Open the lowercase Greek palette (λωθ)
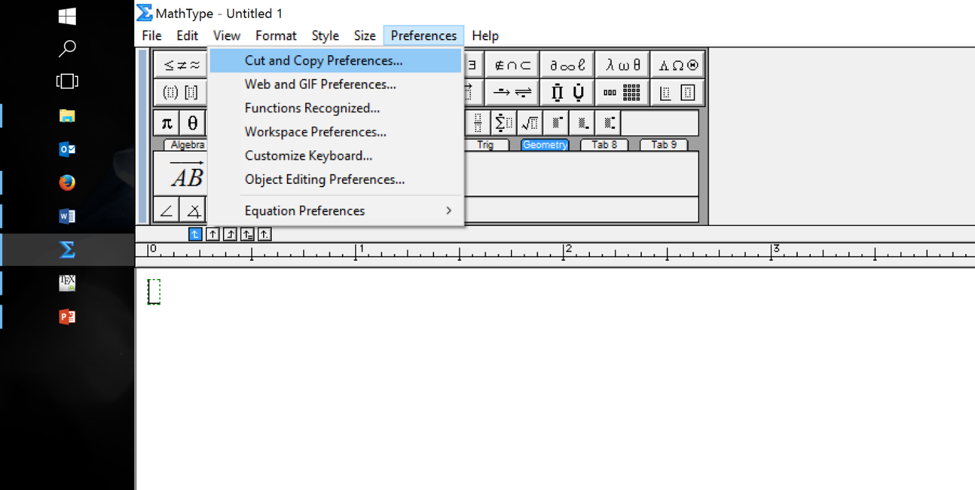The image size is (975, 490). (622, 65)
